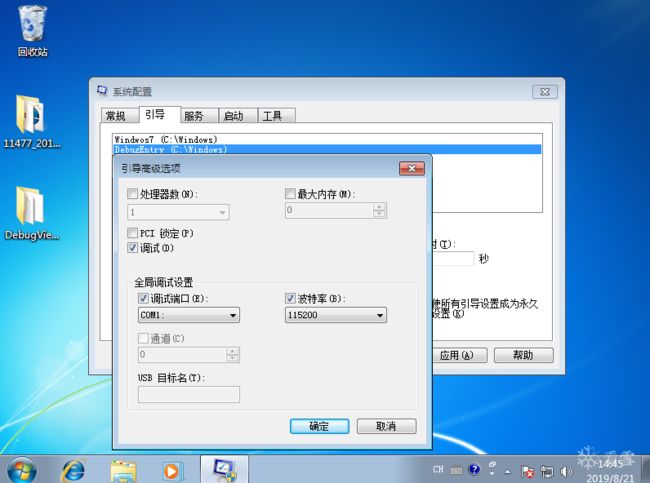Click the Show Desktop strip on taskbar
This screenshot has height=483, width=650.
645,469
